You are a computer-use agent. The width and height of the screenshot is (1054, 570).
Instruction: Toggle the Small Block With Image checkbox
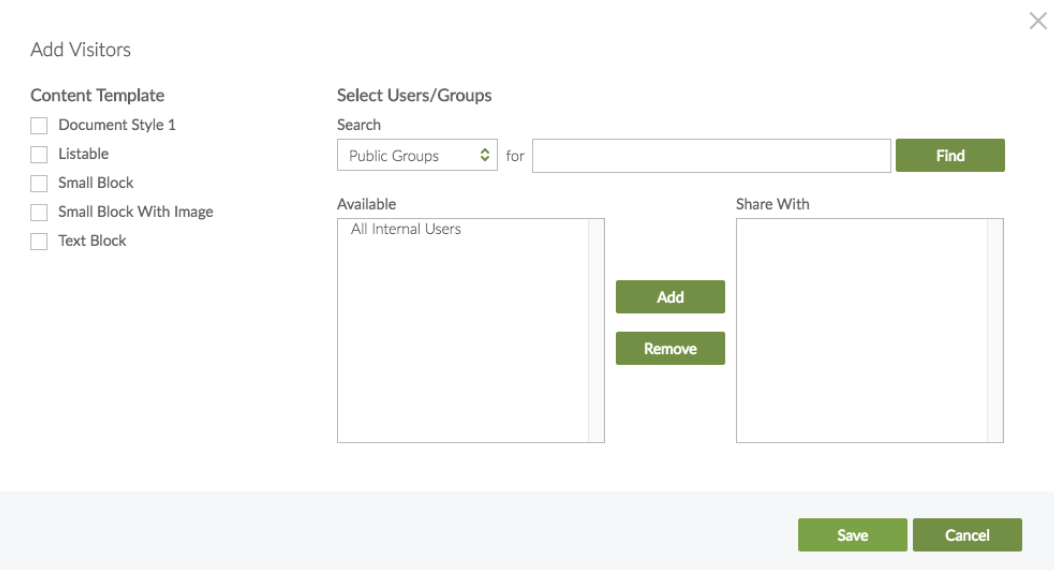[39, 213]
